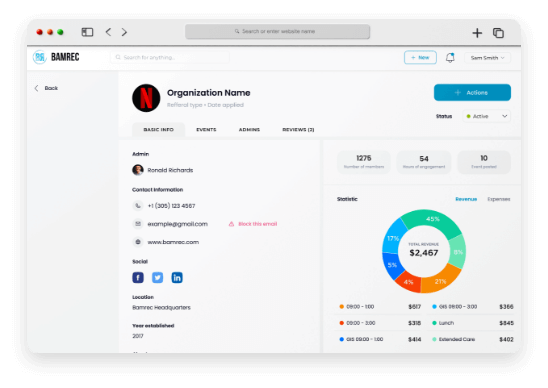Click the 17% light blue donut segment

pos(393,238)
